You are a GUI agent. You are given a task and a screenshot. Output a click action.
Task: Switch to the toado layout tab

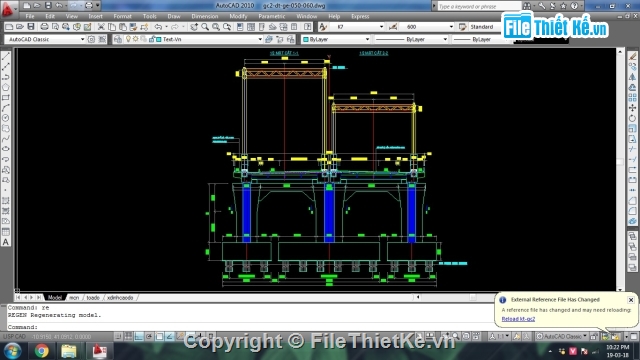pos(93,298)
